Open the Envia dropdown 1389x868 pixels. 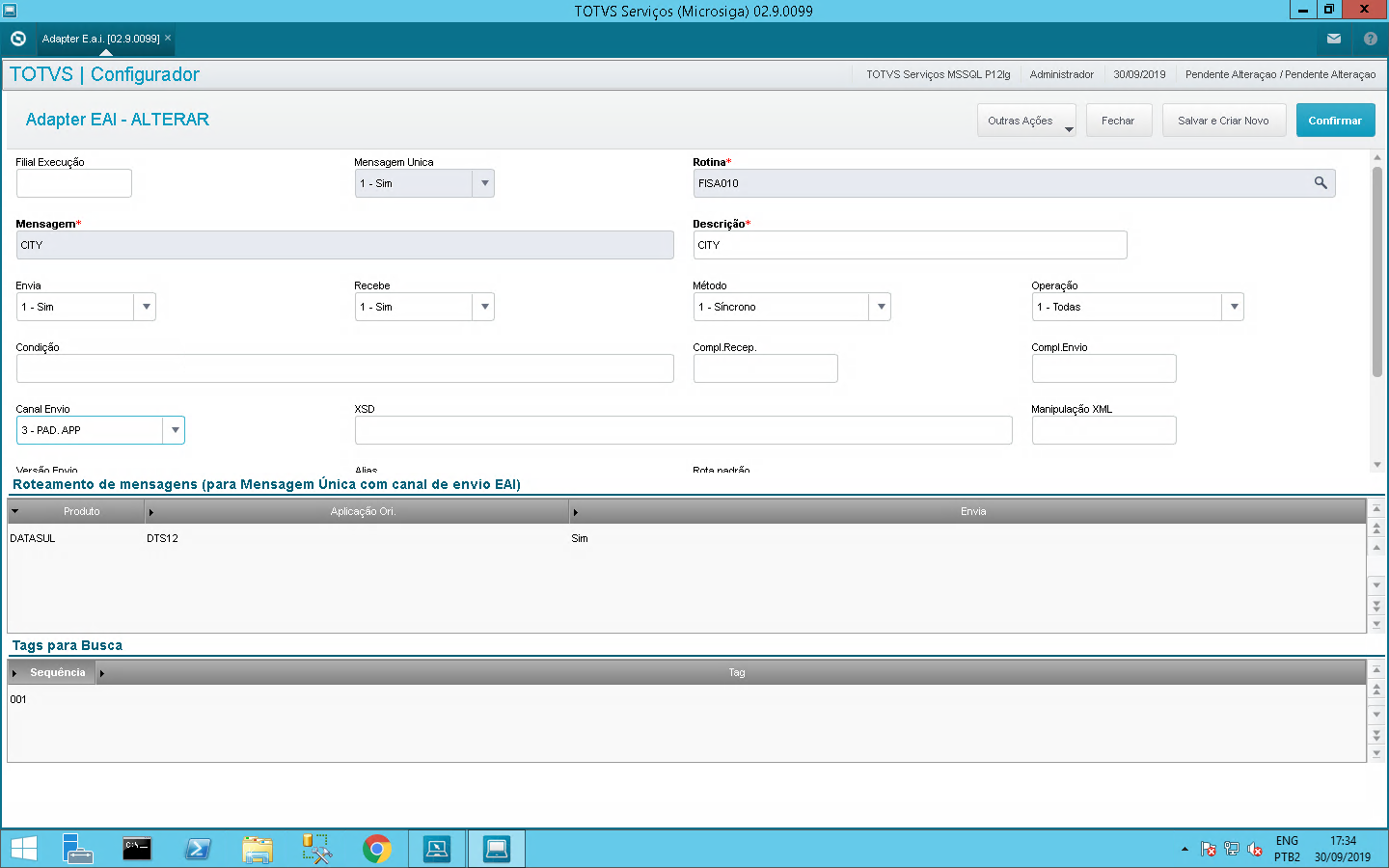[x=146, y=307]
